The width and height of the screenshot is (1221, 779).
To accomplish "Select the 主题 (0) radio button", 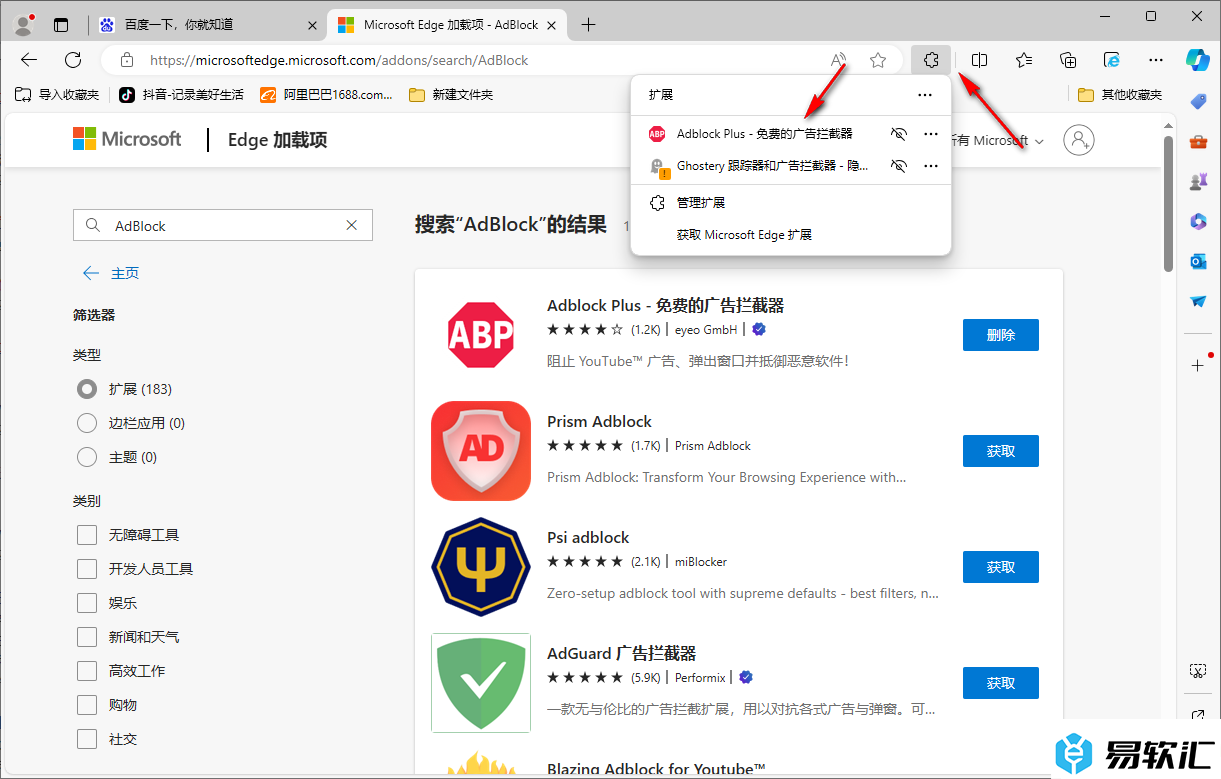I will tap(87, 457).
